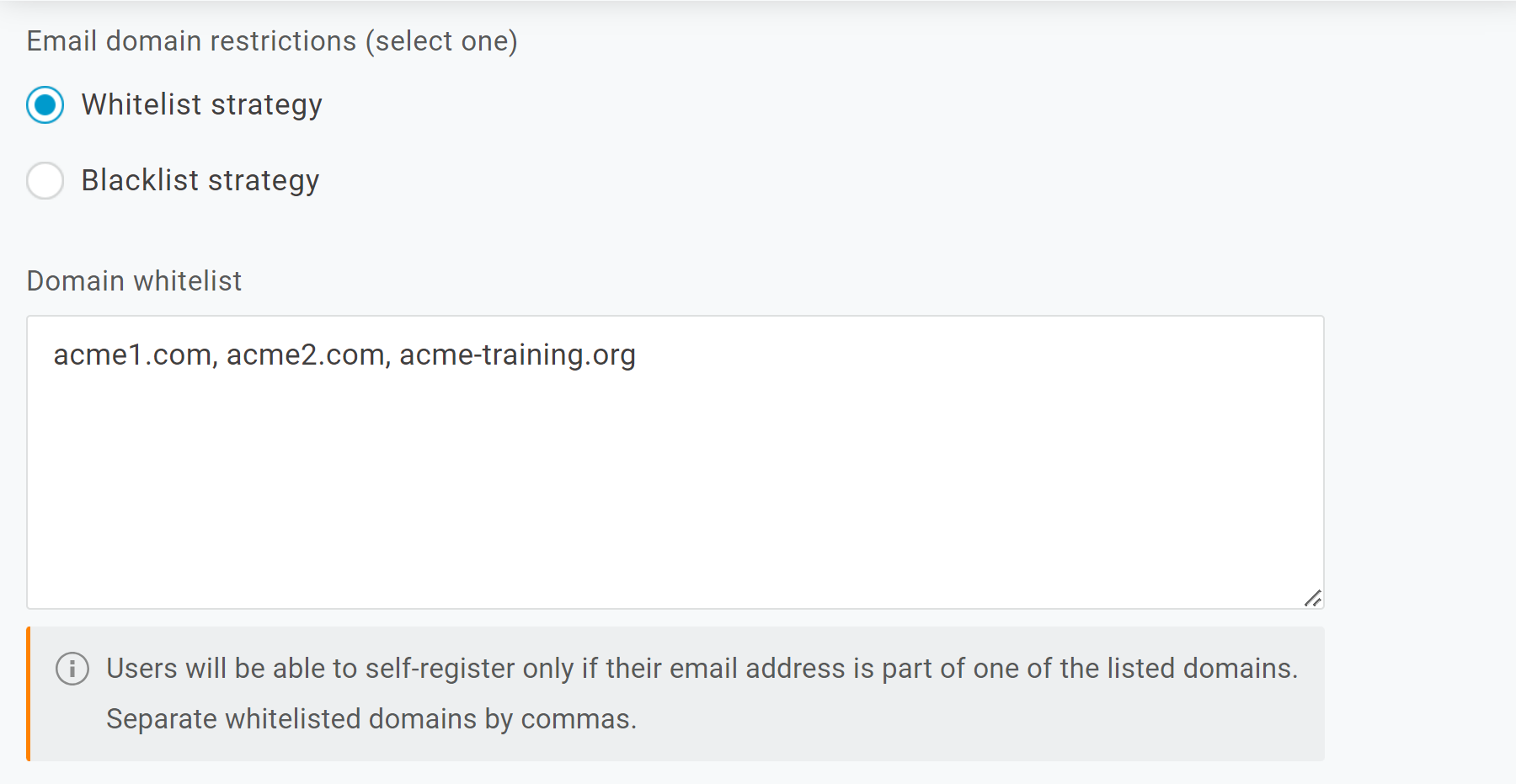Click the Whitelist strategy label text
Screen dimensions: 1516x784
point(200,104)
